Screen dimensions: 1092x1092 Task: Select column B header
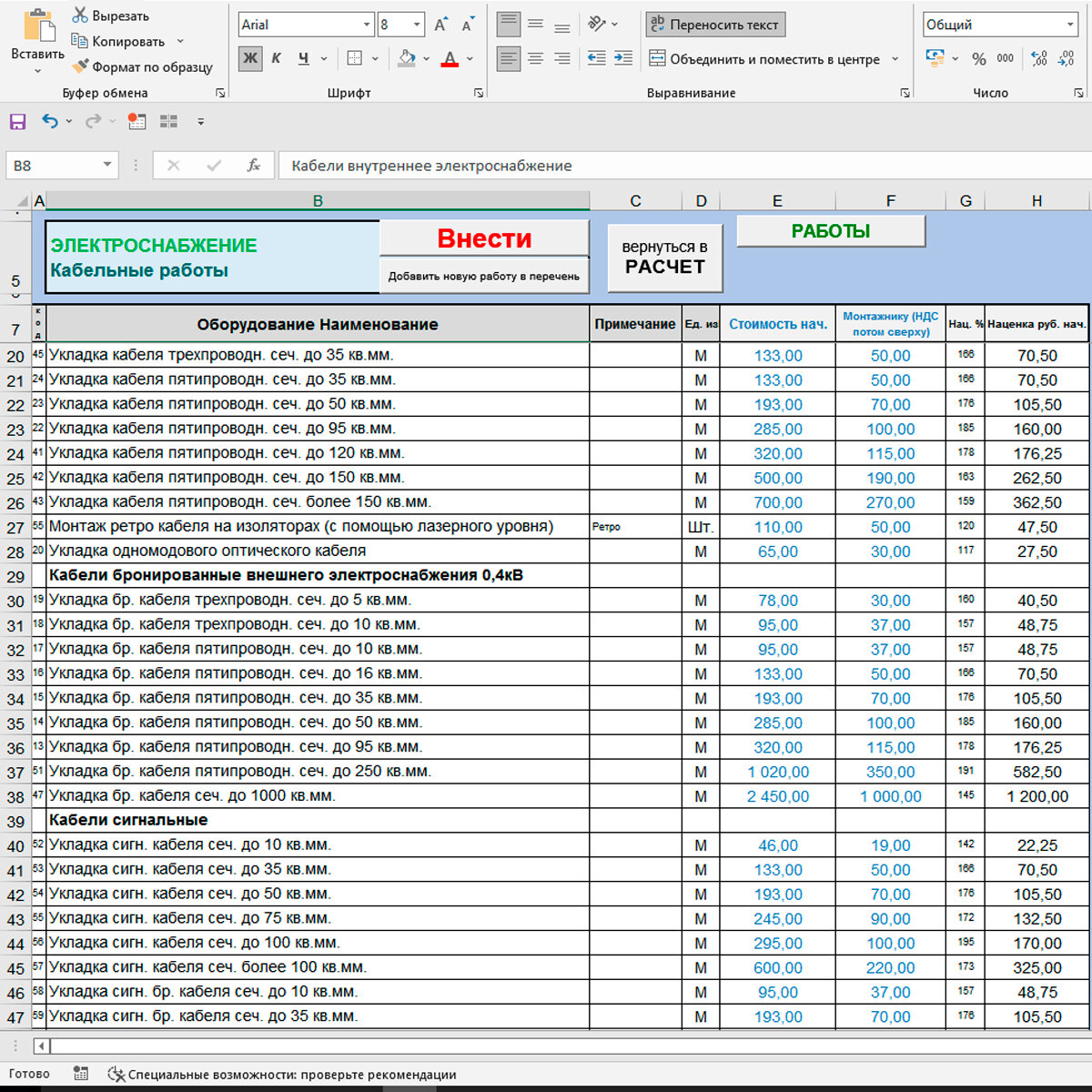tap(318, 201)
